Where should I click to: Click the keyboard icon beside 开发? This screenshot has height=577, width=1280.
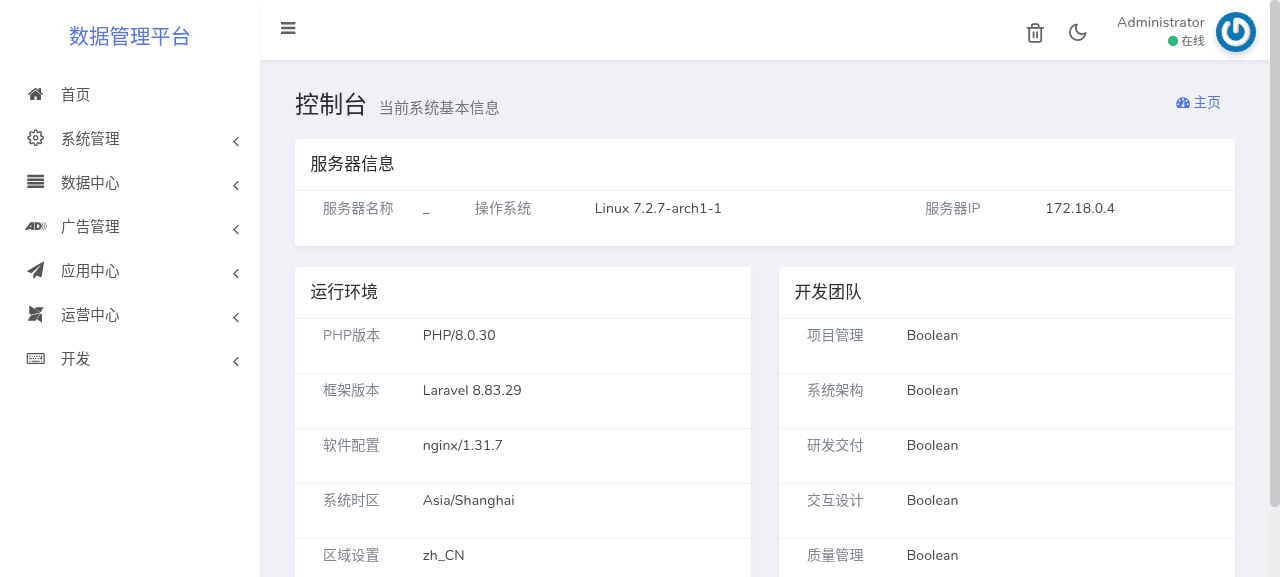point(36,358)
